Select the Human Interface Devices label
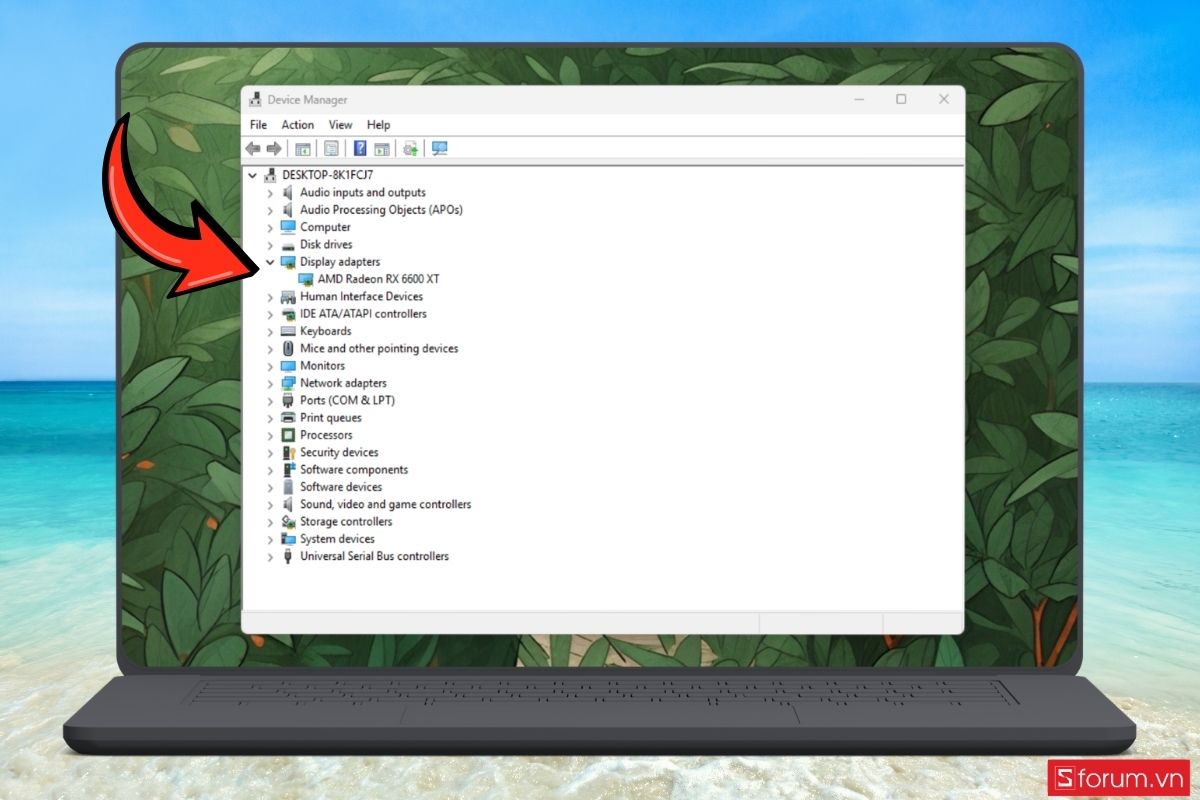The image size is (1200, 800). tap(361, 297)
